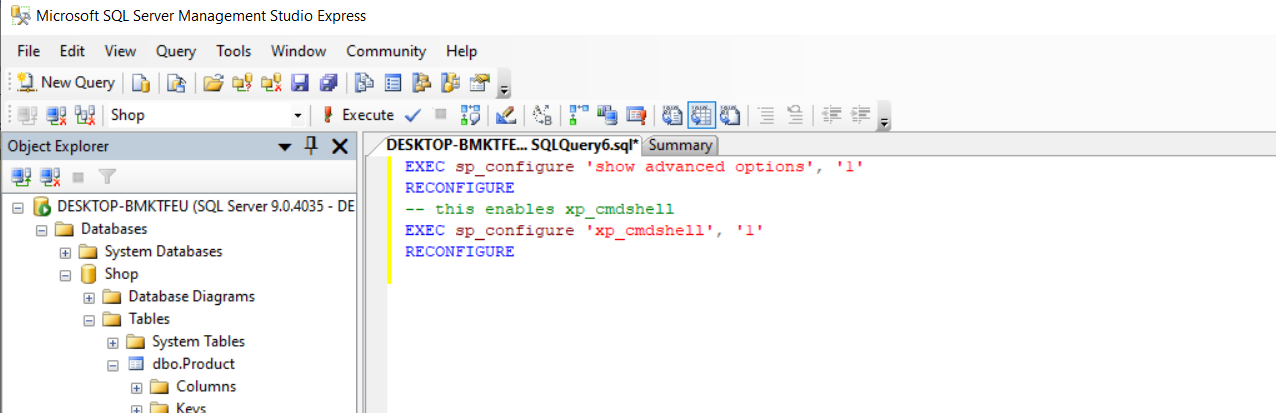The height and width of the screenshot is (413, 1276).
Task: Click the Change Connection toolbar icon
Action: pos(85,115)
